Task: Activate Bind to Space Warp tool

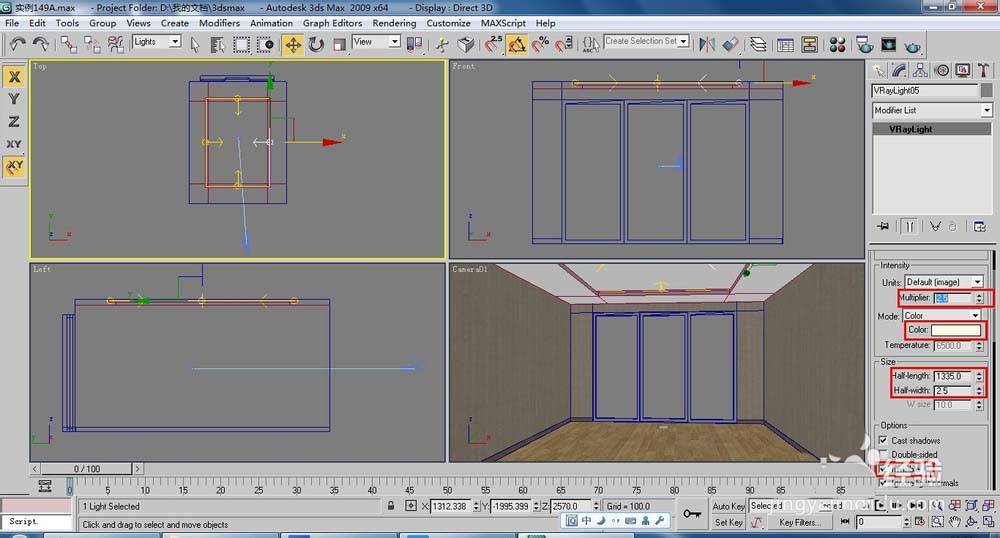Action: [115, 44]
